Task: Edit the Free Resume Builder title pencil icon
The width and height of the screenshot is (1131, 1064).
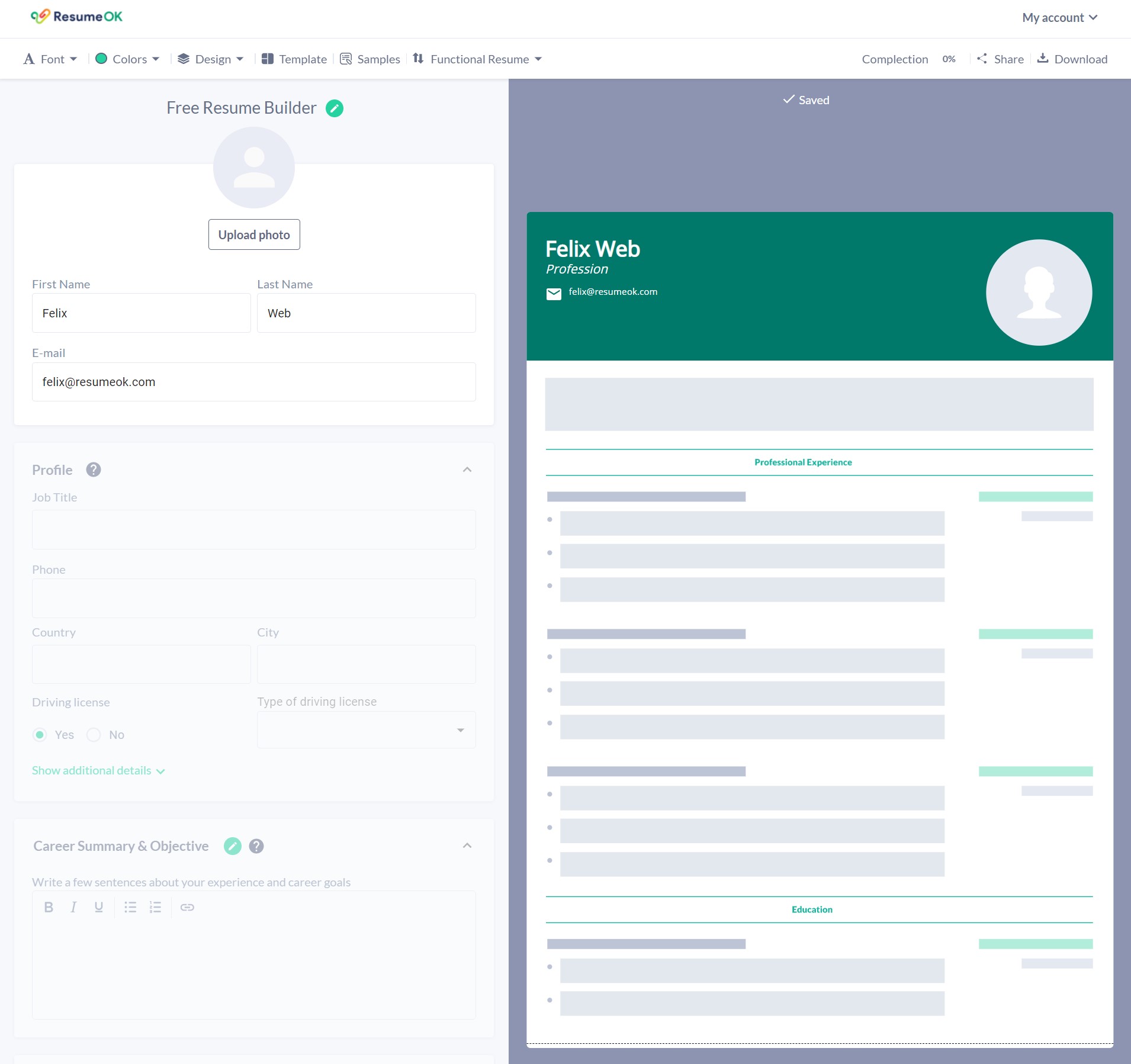Action: click(x=335, y=108)
